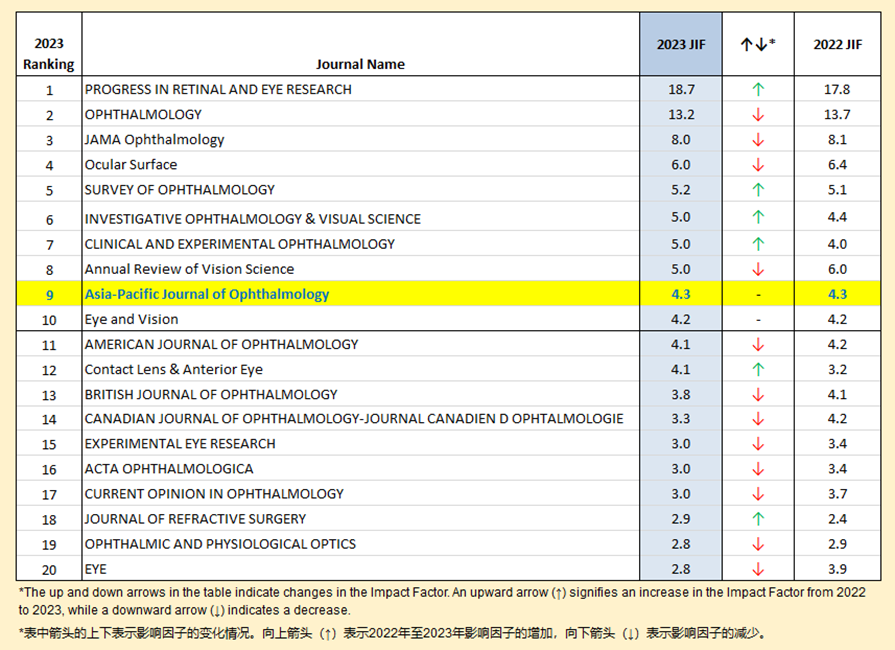Click the red down arrow for CANADIAN JOURNAL OF OPHTHALMOLOGY
Image resolution: width=895 pixels, height=650 pixels.
tap(758, 419)
